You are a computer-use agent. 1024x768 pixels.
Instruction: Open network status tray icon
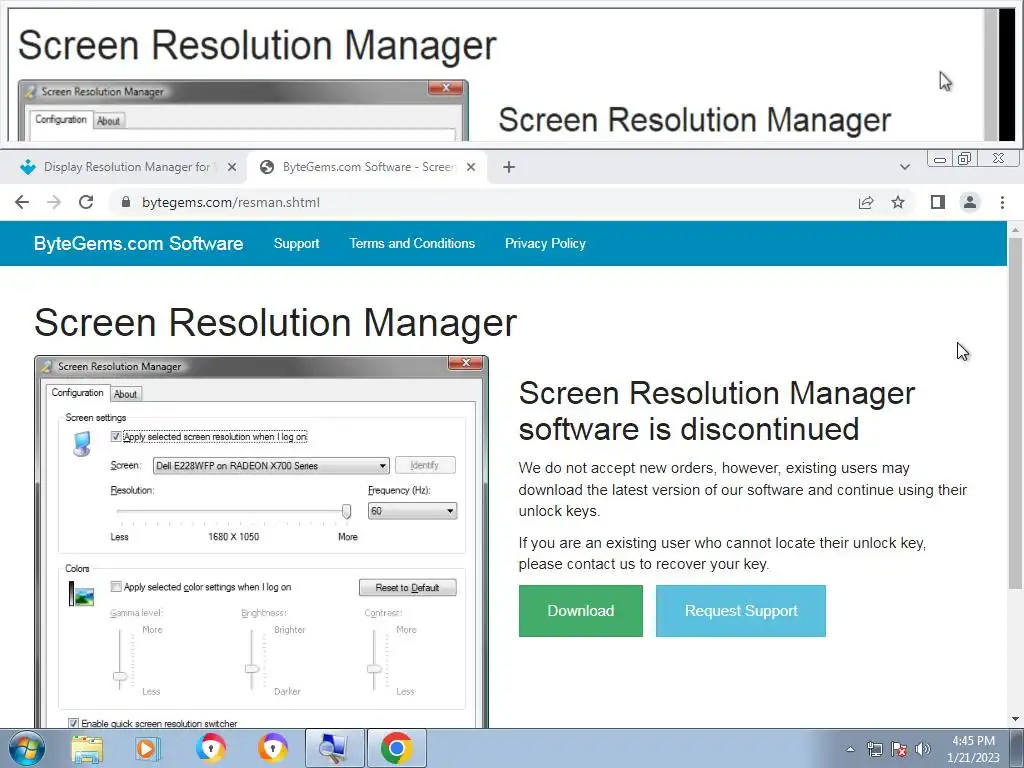pyautogui.click(x=874, y=749)
